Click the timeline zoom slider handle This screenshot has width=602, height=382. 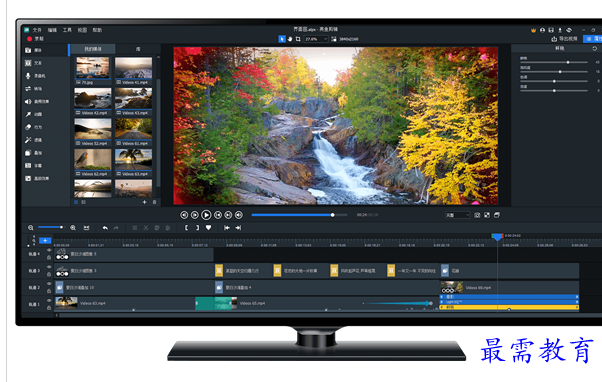point(61,227)
